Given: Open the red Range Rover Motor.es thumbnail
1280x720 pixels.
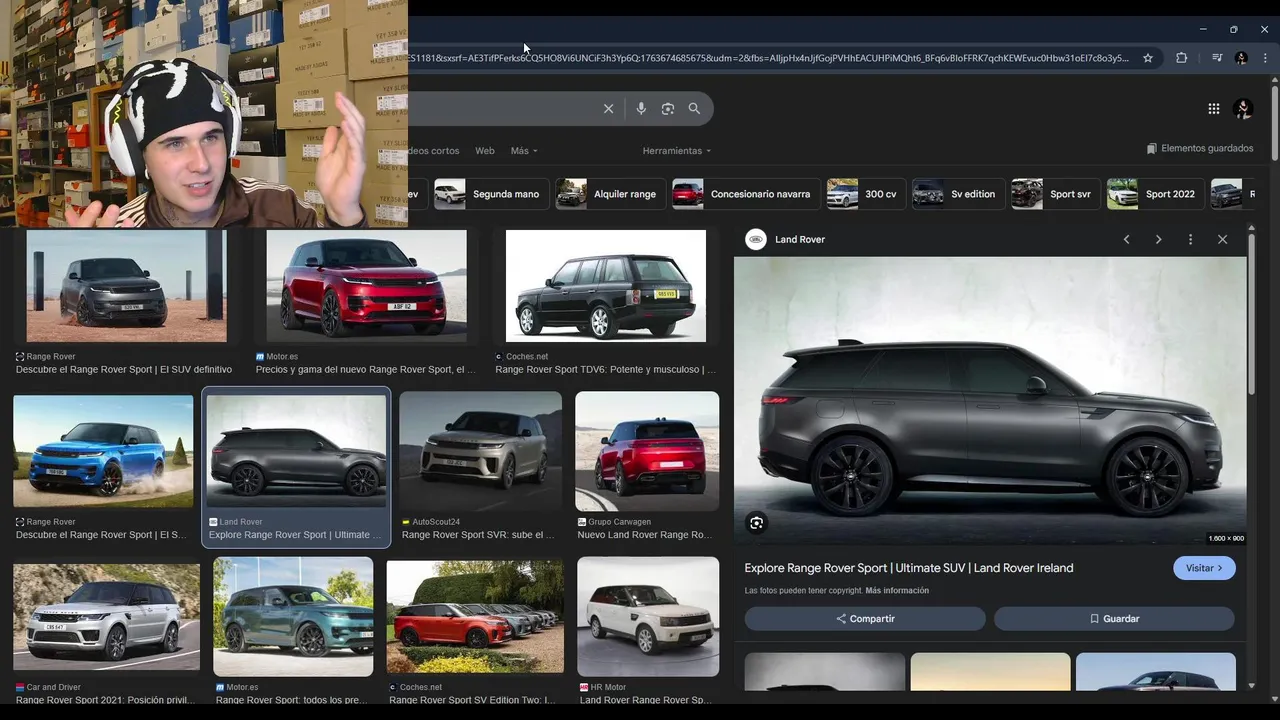Looking at the screenshot, I should [366, 286].
